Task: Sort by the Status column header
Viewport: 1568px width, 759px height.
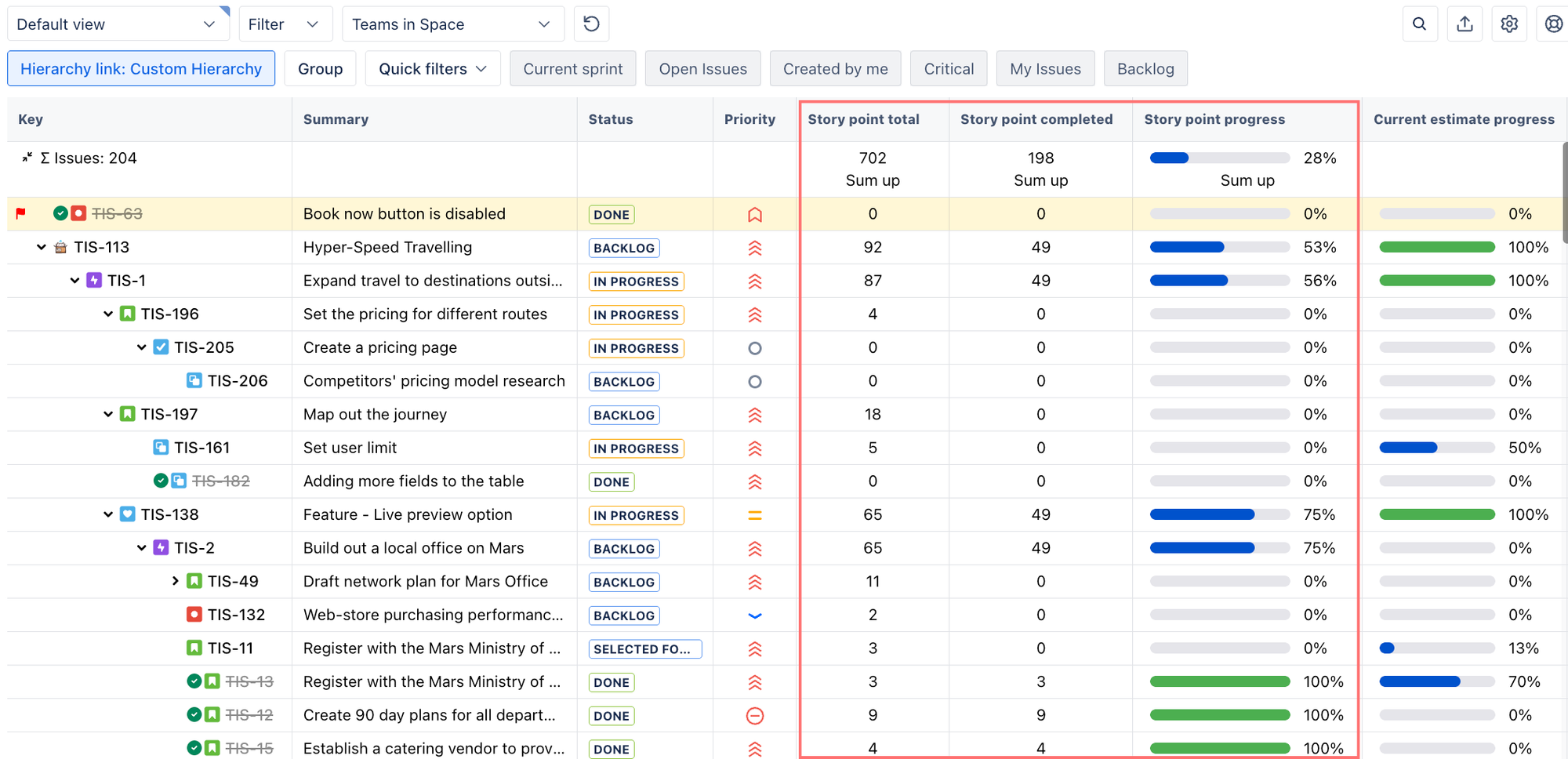Action: pyautogui.click(x=611, y=119)
